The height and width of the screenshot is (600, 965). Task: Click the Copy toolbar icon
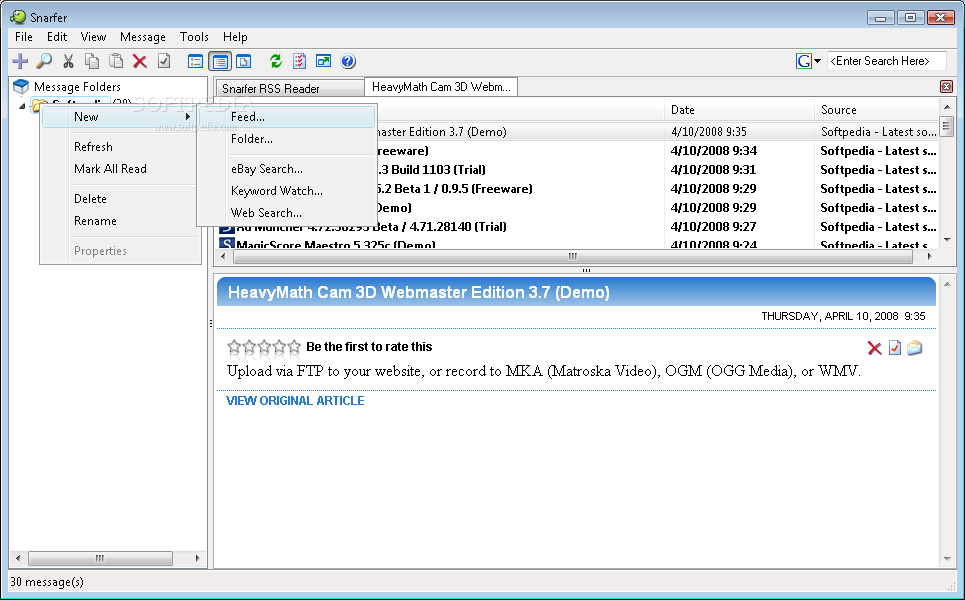(92, 61)
